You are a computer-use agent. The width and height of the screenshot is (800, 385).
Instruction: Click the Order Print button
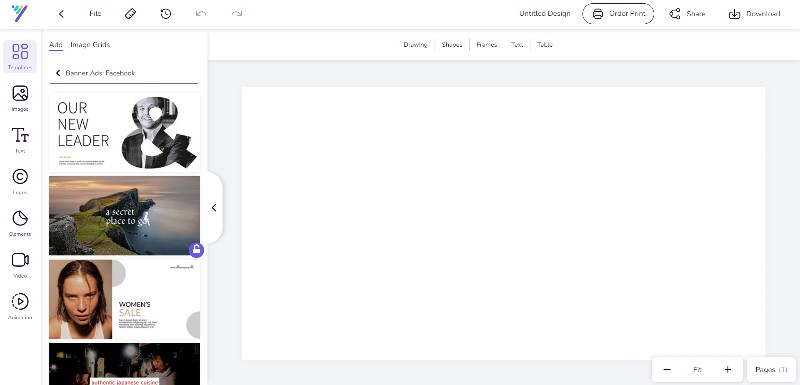pyautogui.click(x=618, y=14)
